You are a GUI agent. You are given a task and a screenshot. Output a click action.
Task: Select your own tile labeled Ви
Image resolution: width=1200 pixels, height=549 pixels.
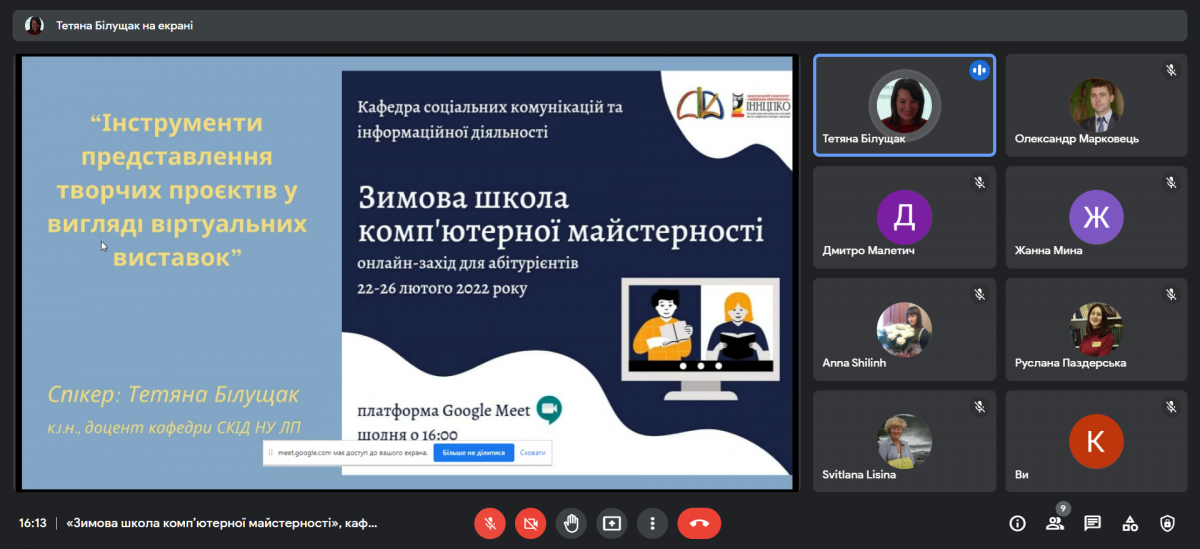tap(1096, 441)
